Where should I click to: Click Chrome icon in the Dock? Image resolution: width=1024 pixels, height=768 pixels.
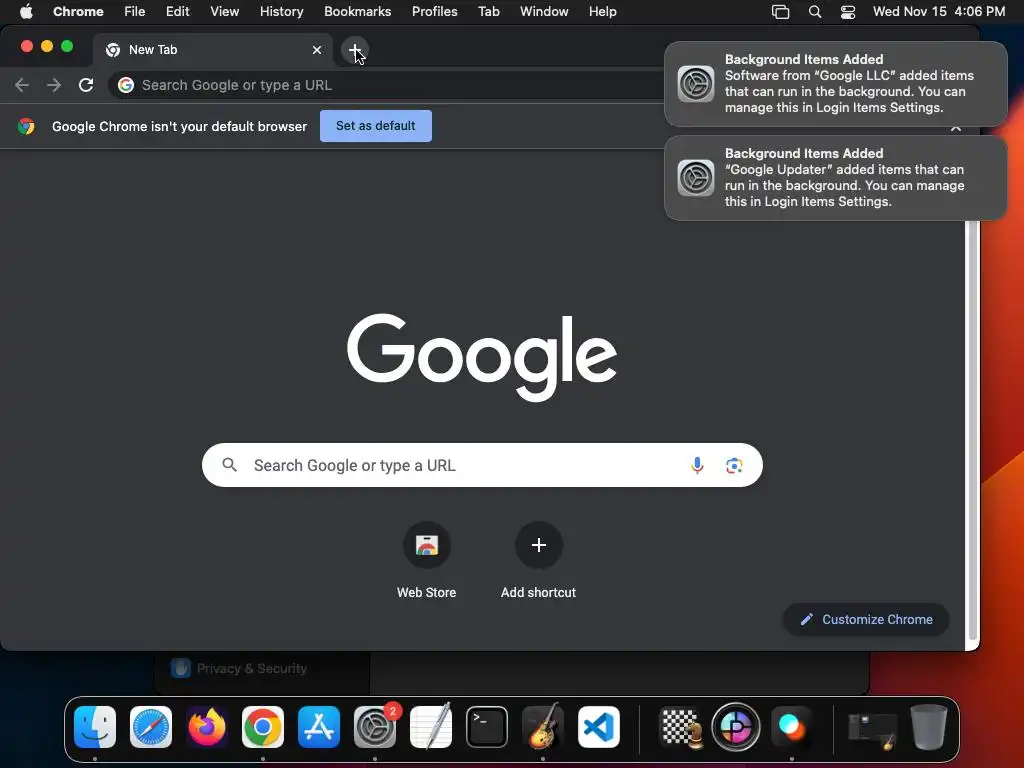[x=263, y=727]
